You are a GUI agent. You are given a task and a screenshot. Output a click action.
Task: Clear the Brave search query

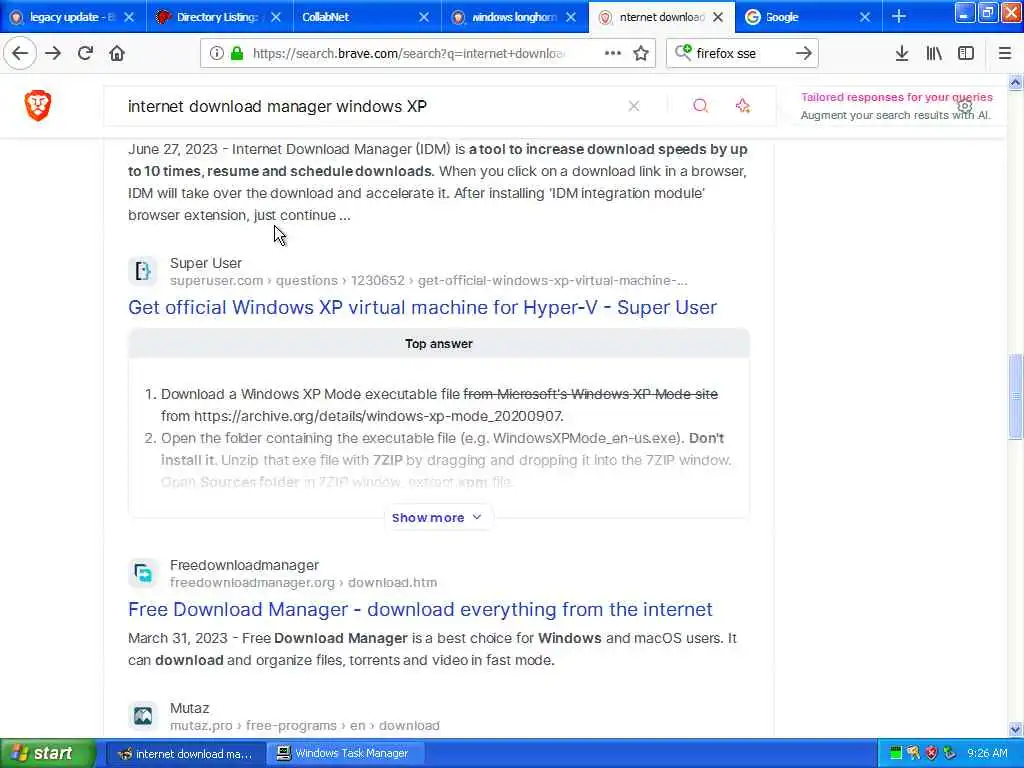click(633, 106)
